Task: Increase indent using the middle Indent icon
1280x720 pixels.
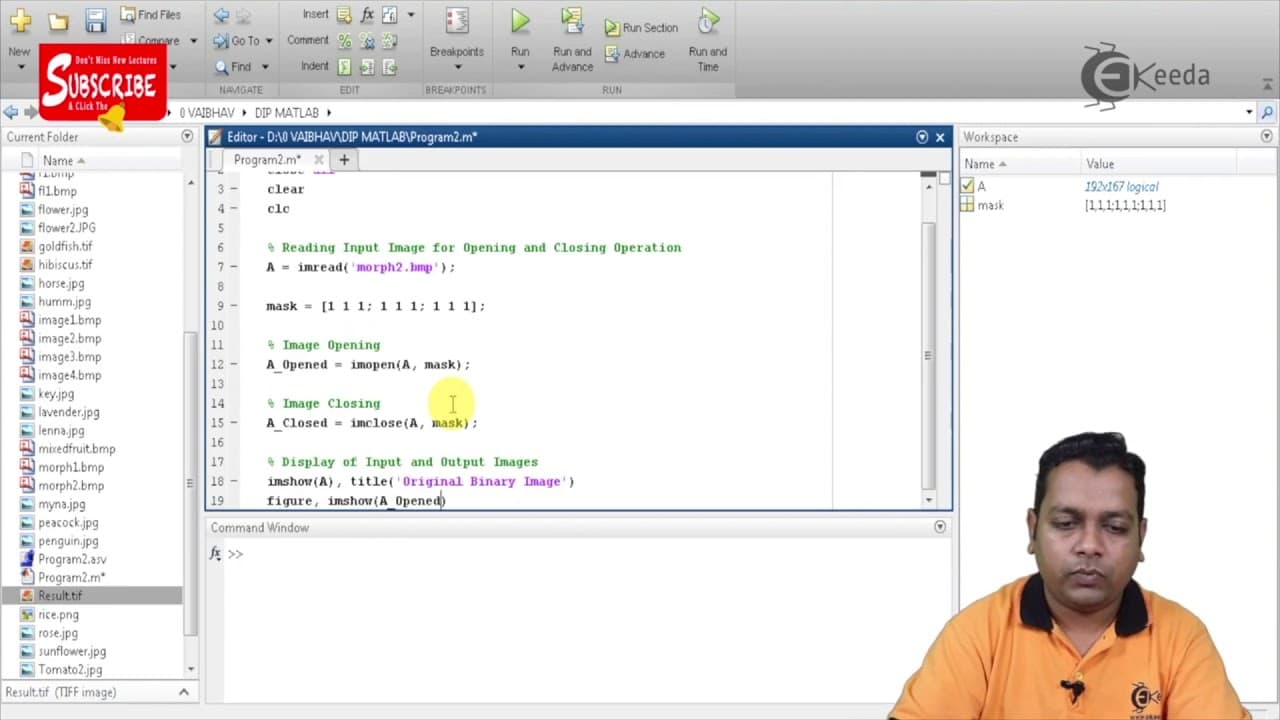Action: (x=367, y=67)
